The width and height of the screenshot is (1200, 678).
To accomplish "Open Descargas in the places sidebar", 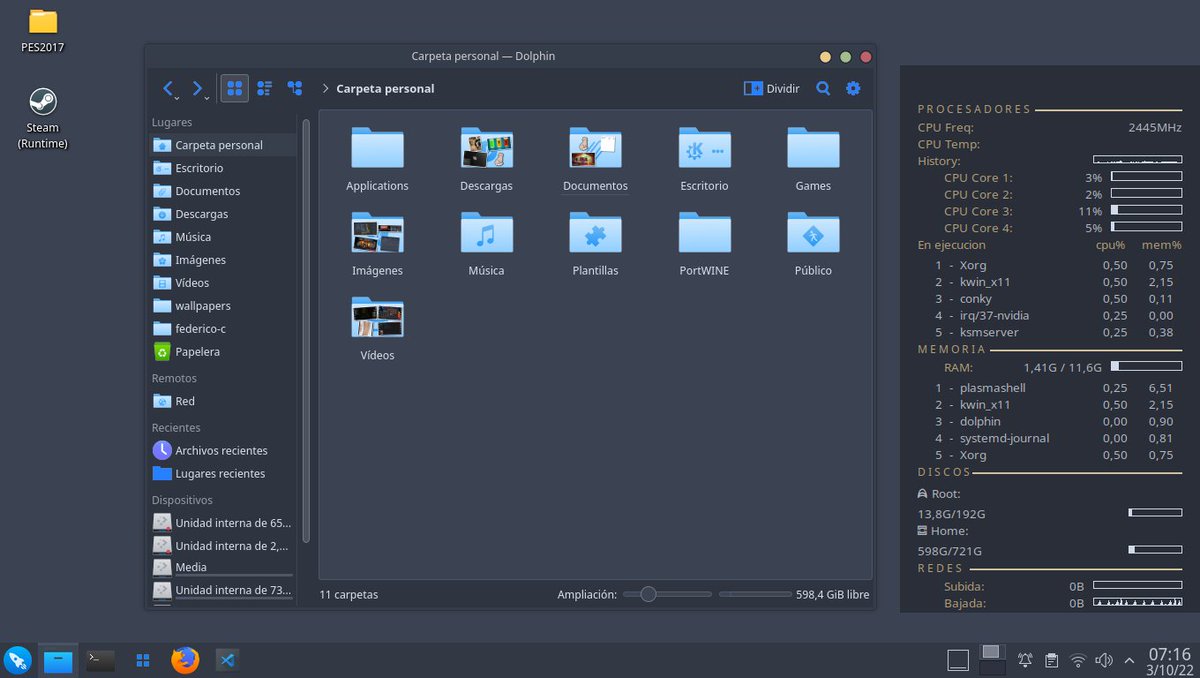I will [222, 214].
